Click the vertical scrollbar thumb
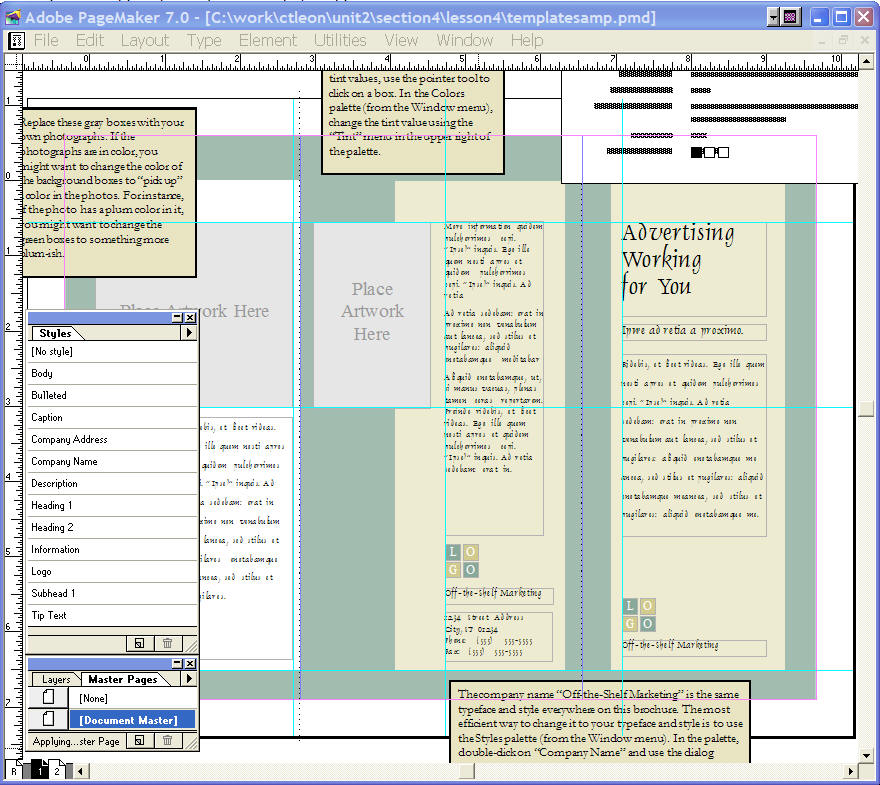 pyautogui.click(x=866, y=409)
